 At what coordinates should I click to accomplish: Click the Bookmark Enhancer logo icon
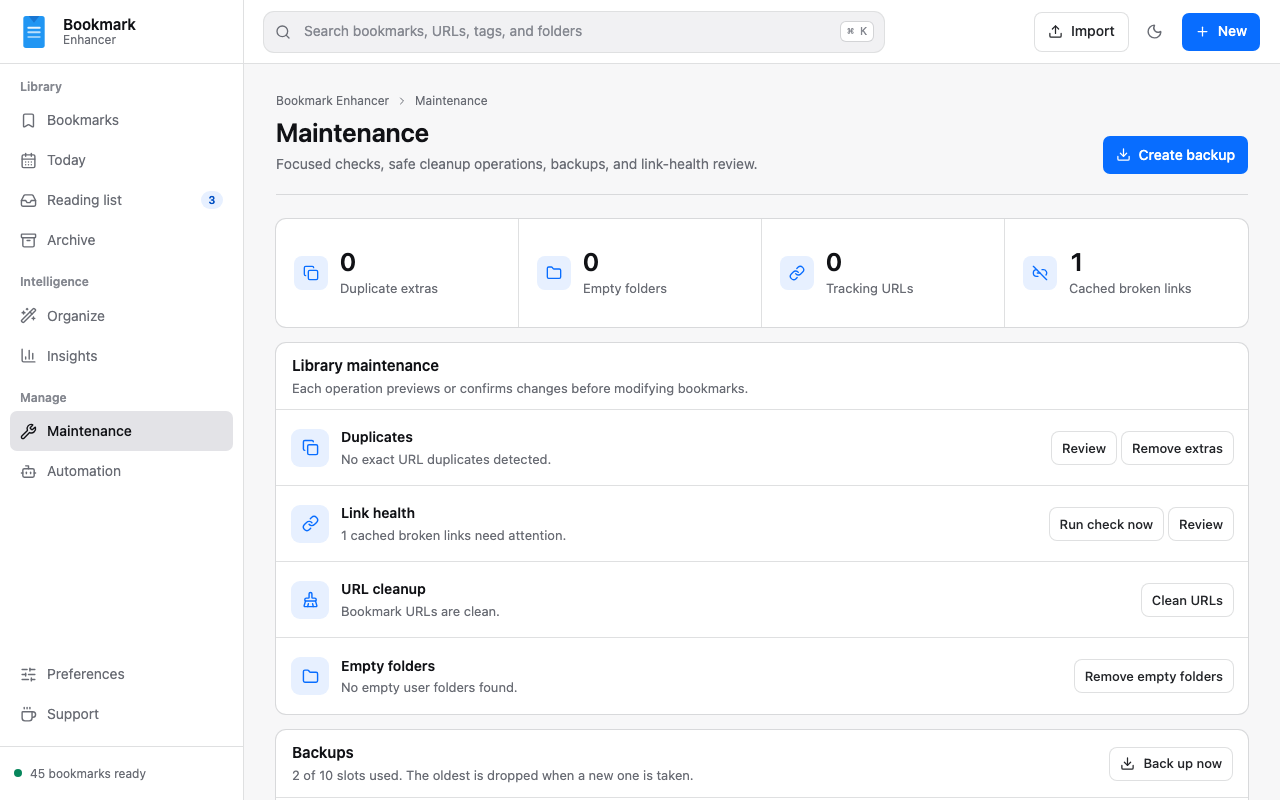[x=34, y=32]
